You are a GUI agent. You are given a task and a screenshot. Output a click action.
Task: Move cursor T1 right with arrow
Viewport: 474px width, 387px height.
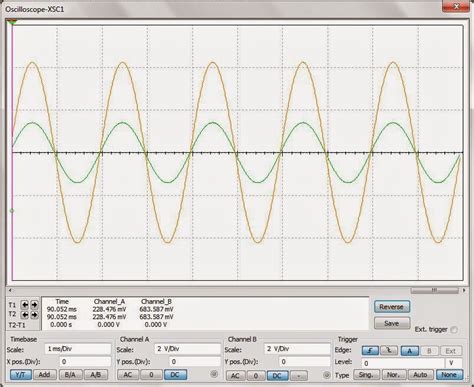click(x=34, y=304)
